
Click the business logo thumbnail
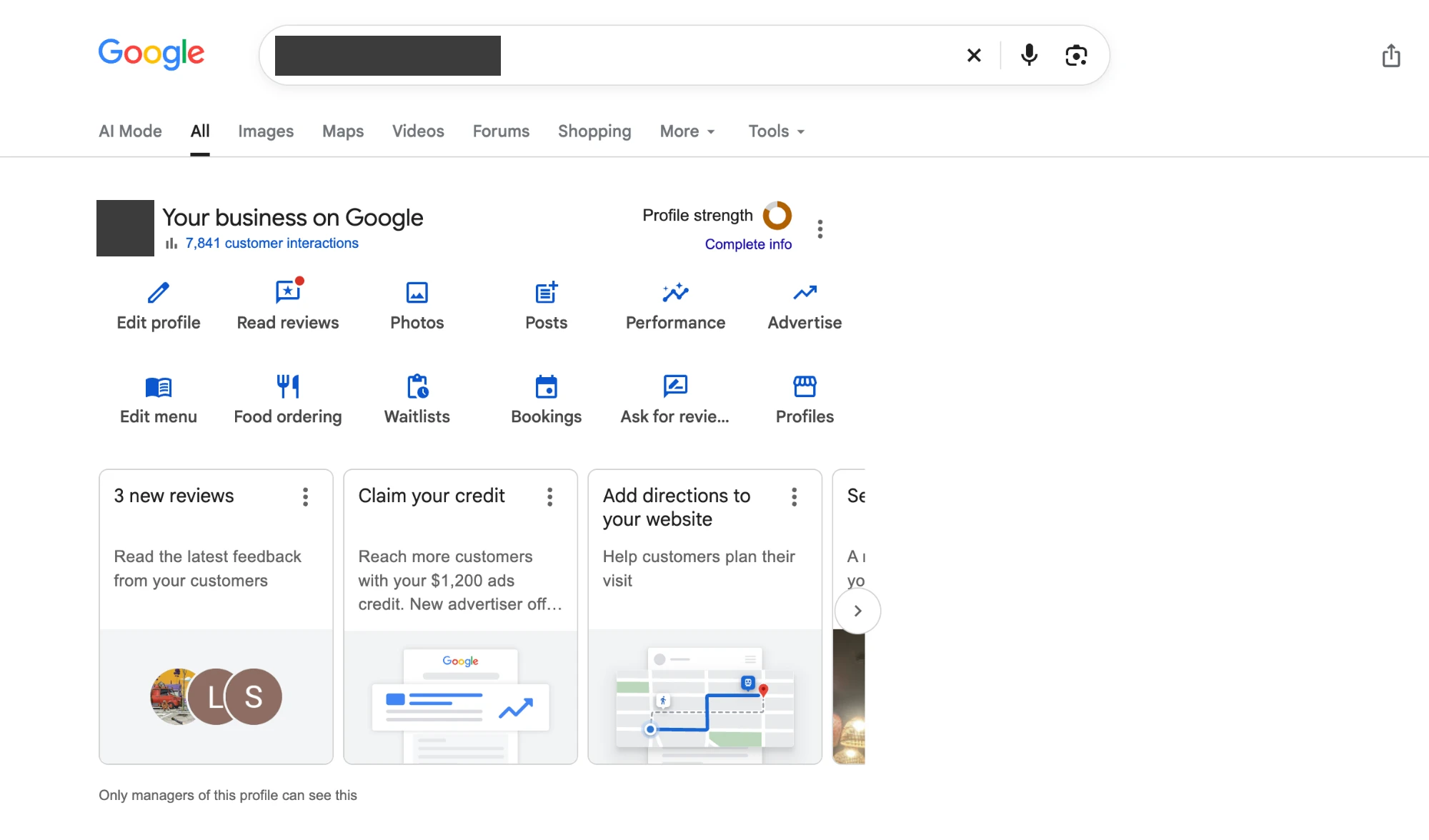point(125,228)
